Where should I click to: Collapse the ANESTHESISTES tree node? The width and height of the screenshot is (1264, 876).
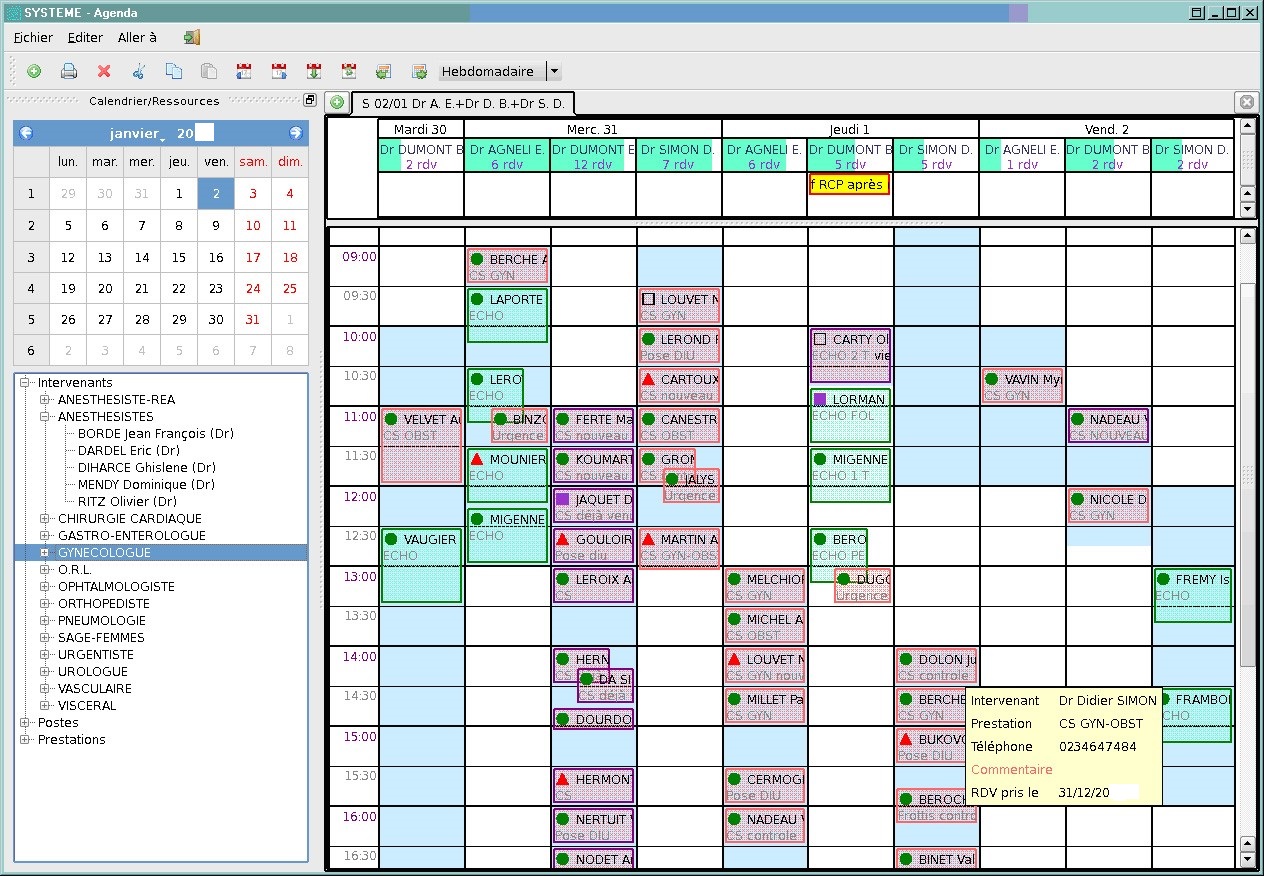pos(45,417)
